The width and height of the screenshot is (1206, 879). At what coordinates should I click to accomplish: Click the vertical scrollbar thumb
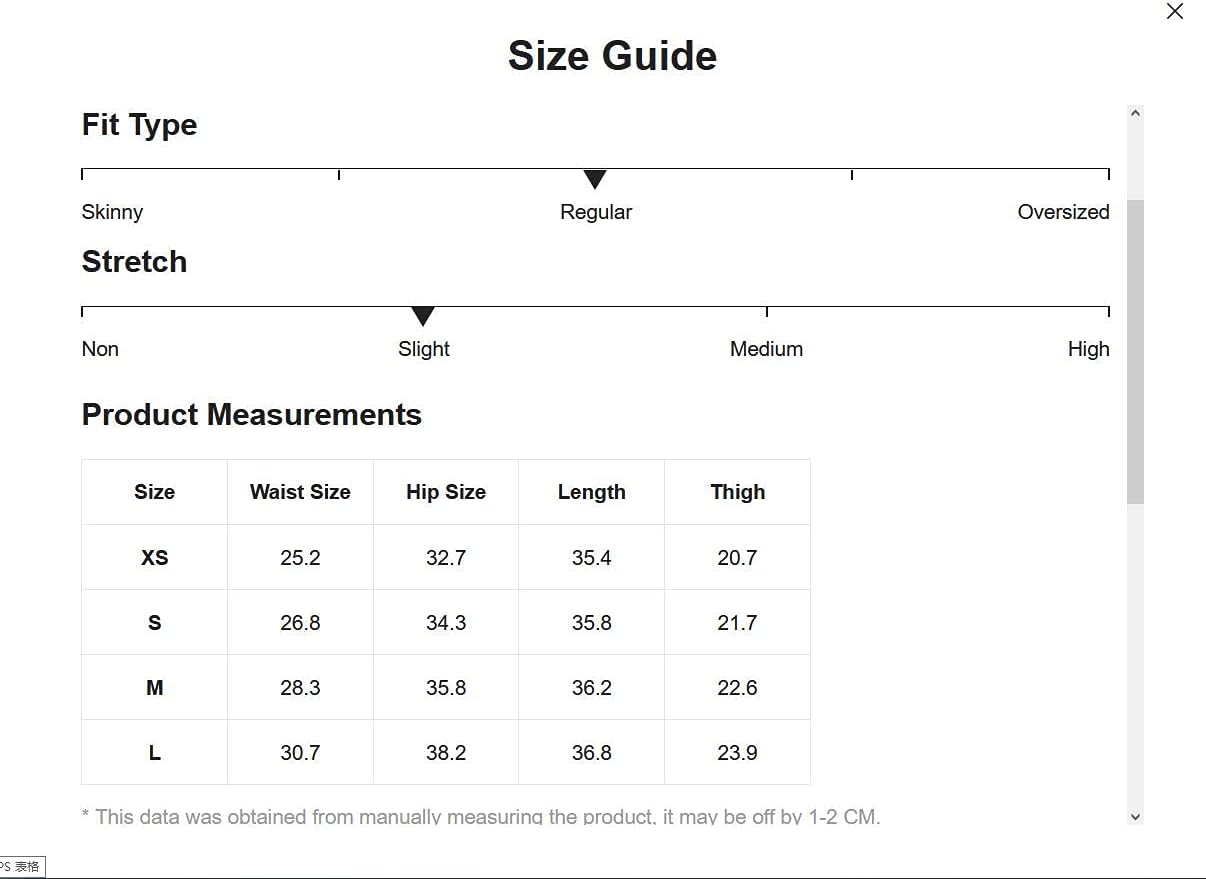point(1135,350)
